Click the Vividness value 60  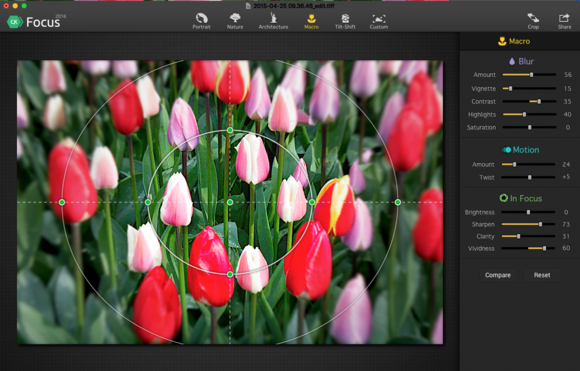(566, 248)
